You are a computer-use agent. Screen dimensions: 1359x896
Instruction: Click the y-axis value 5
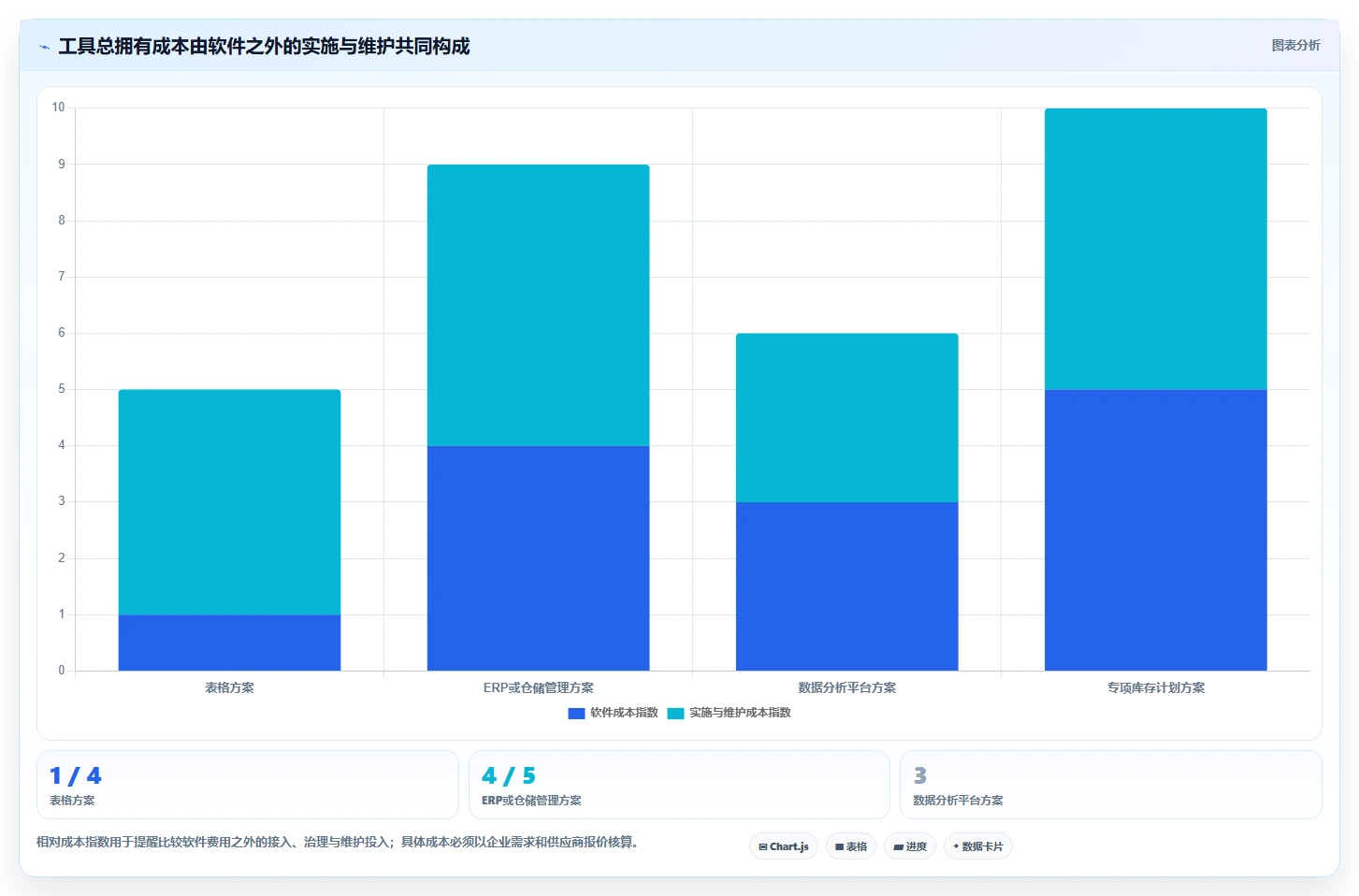(x=62, y=389)
